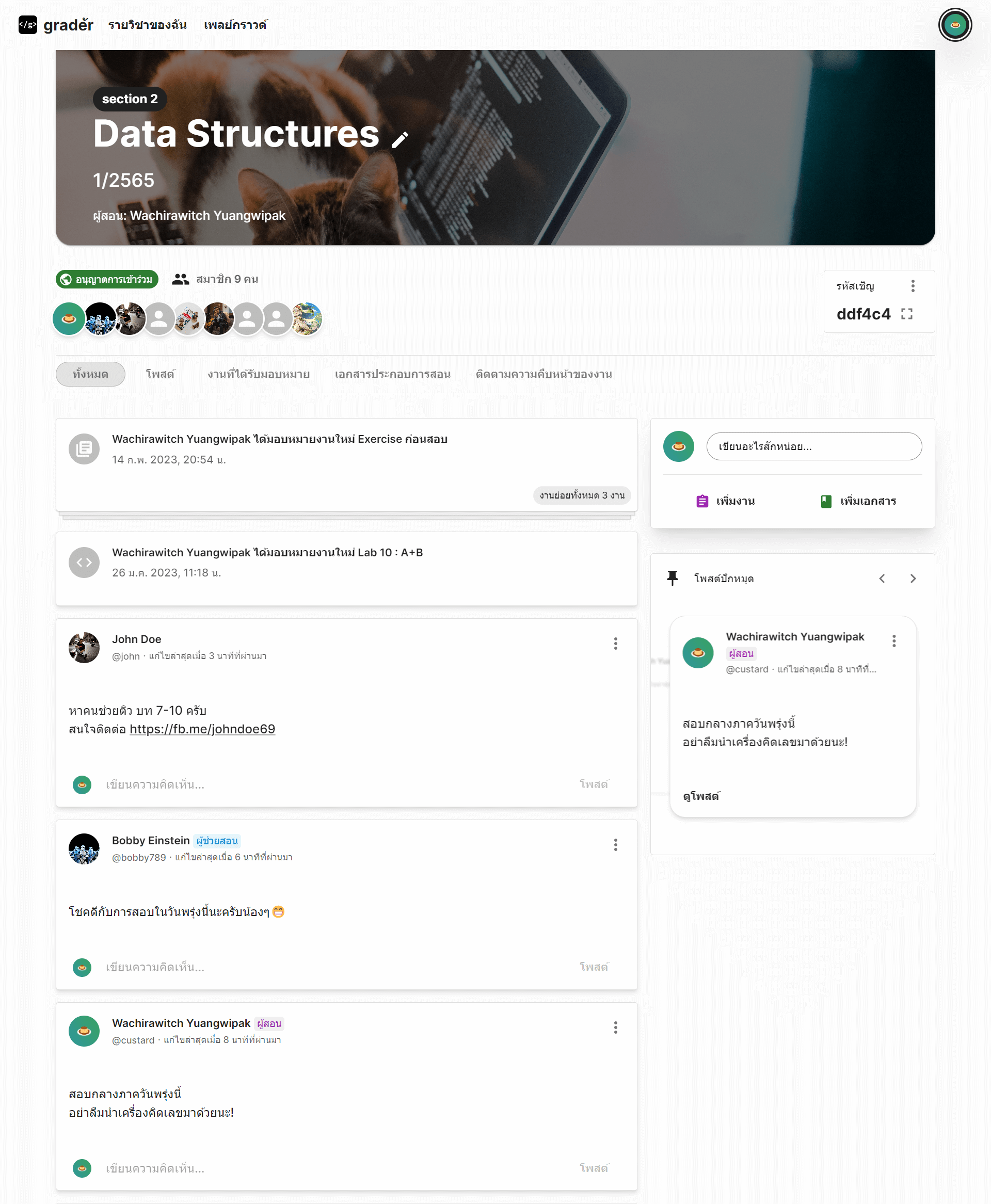Open the invite code options menu
The height and width of the screenshot is (1204, 991).
tap(912, 286)
